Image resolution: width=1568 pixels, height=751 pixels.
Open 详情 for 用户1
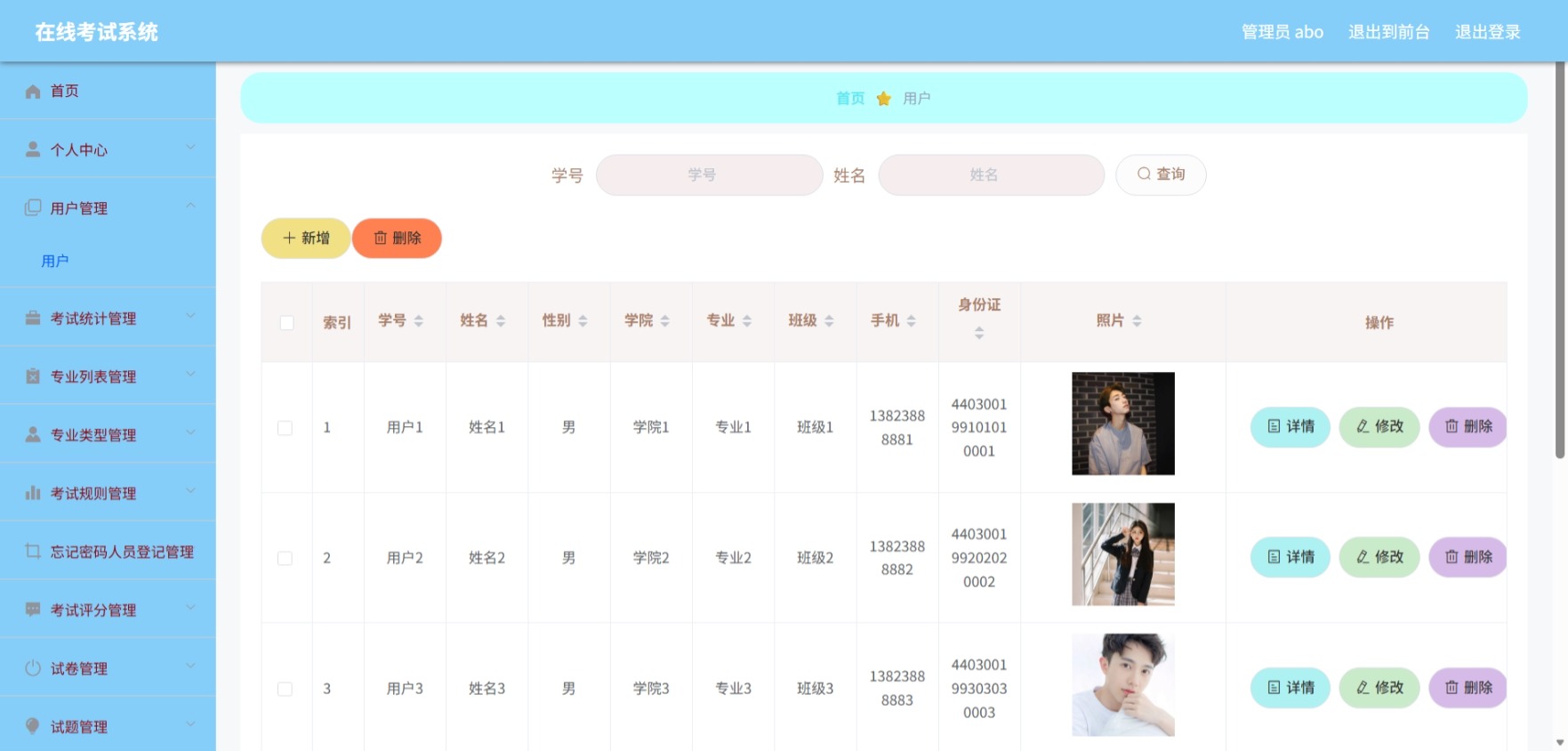coord(1291,427)
